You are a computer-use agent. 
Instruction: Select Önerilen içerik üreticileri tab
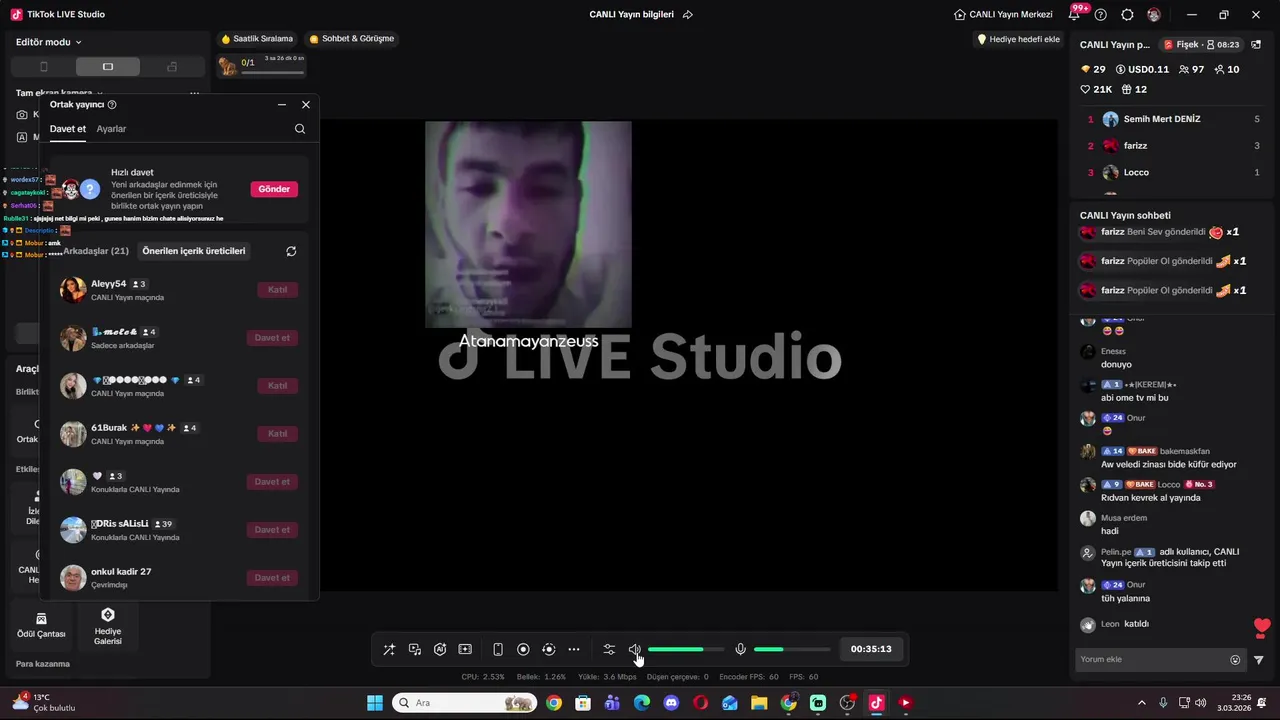click(x=194, y=251)
